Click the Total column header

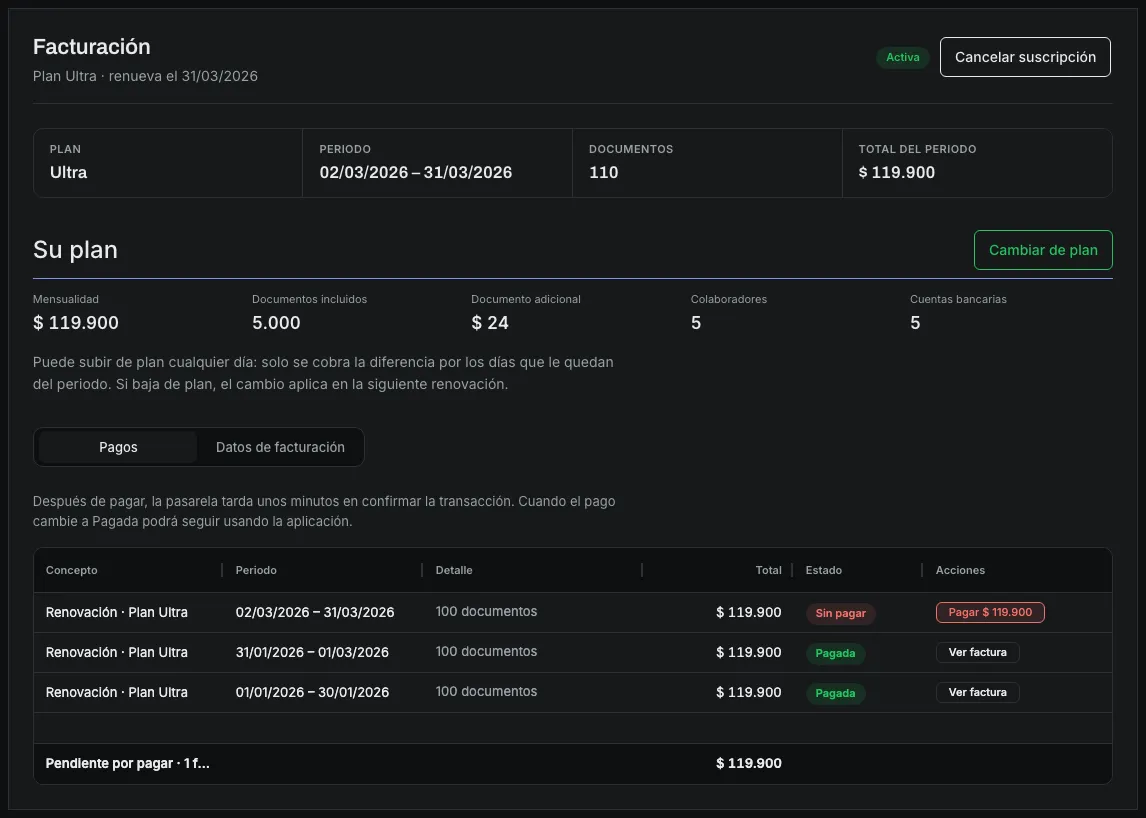point(768,570)
